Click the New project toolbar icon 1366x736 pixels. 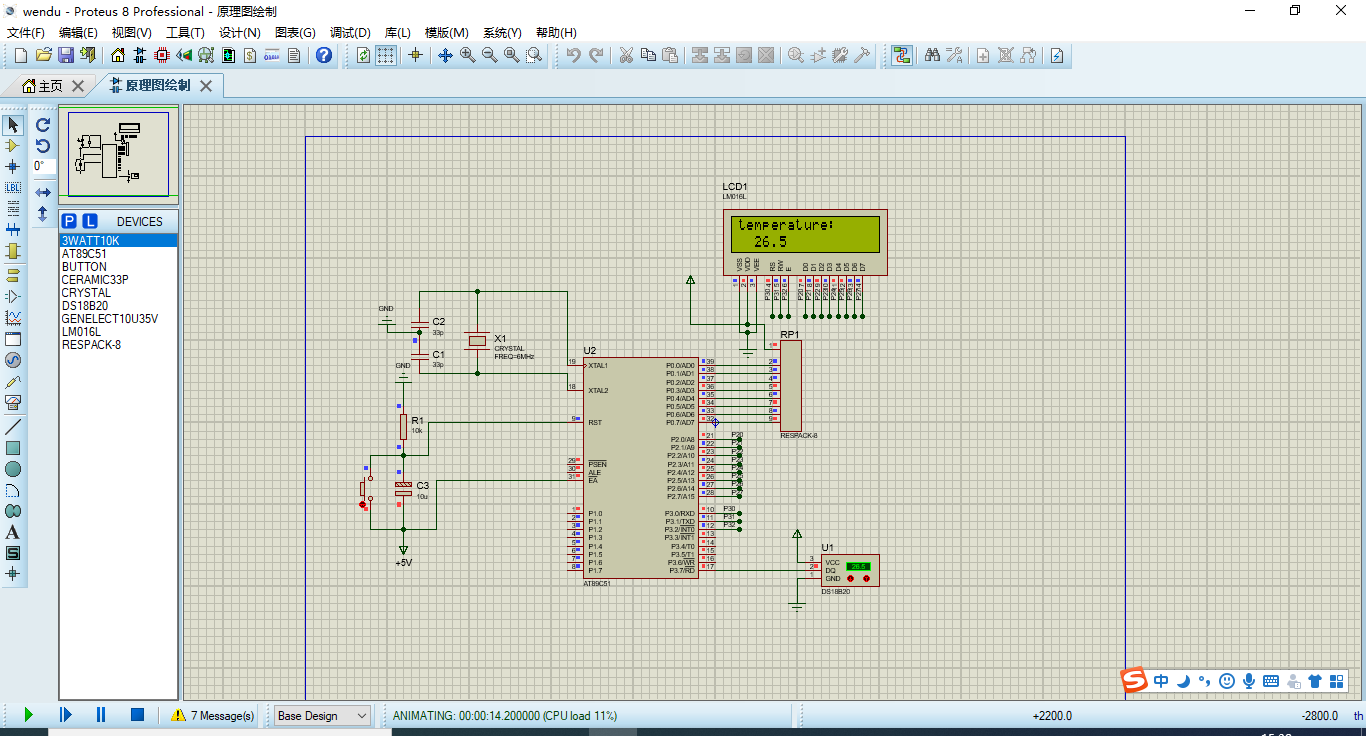pyautogui.click(x=20, y=55)
